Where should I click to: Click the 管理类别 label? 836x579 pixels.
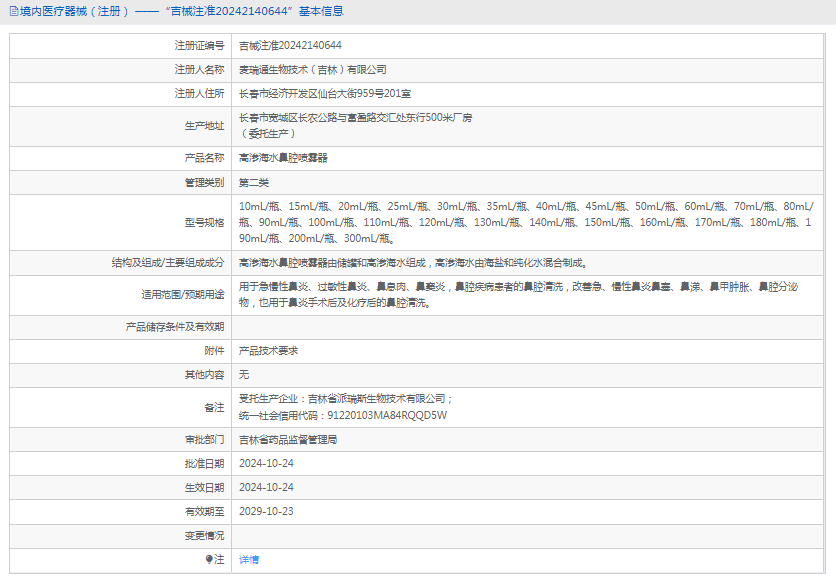[x=204, y=183]
